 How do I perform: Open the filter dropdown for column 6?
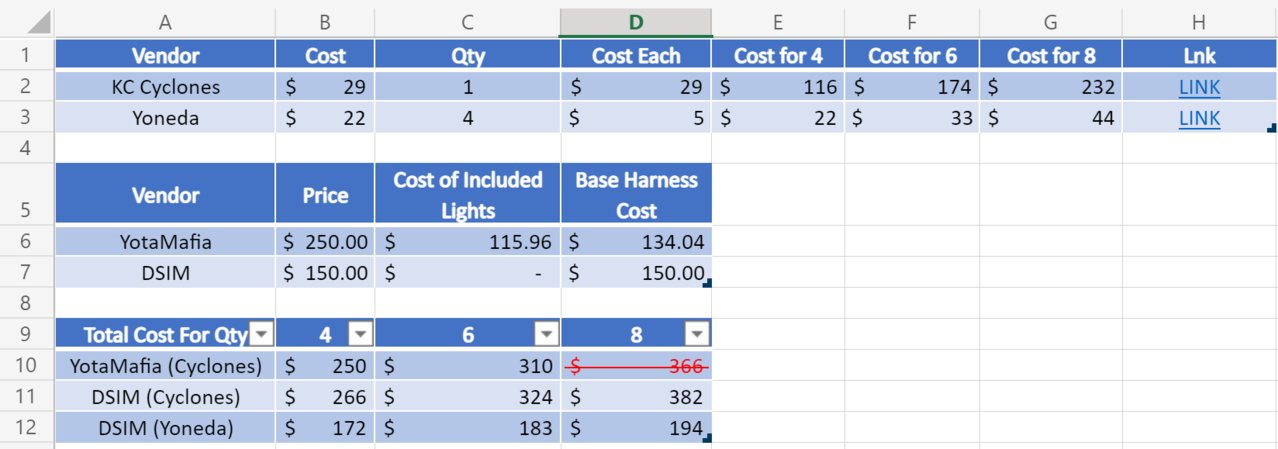click(x=546, y=335)
